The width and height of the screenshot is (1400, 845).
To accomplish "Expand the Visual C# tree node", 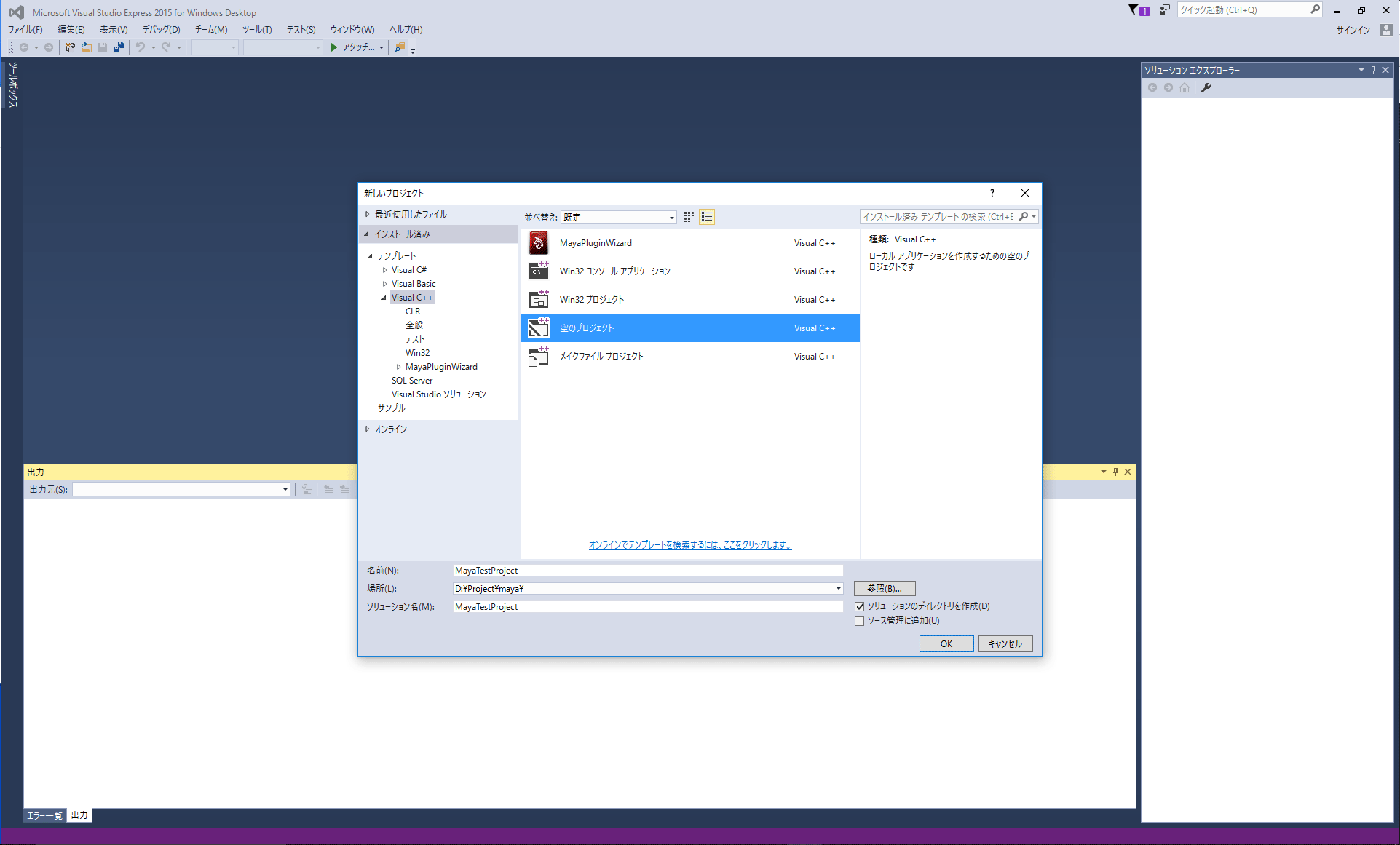I will pos(385,270).
